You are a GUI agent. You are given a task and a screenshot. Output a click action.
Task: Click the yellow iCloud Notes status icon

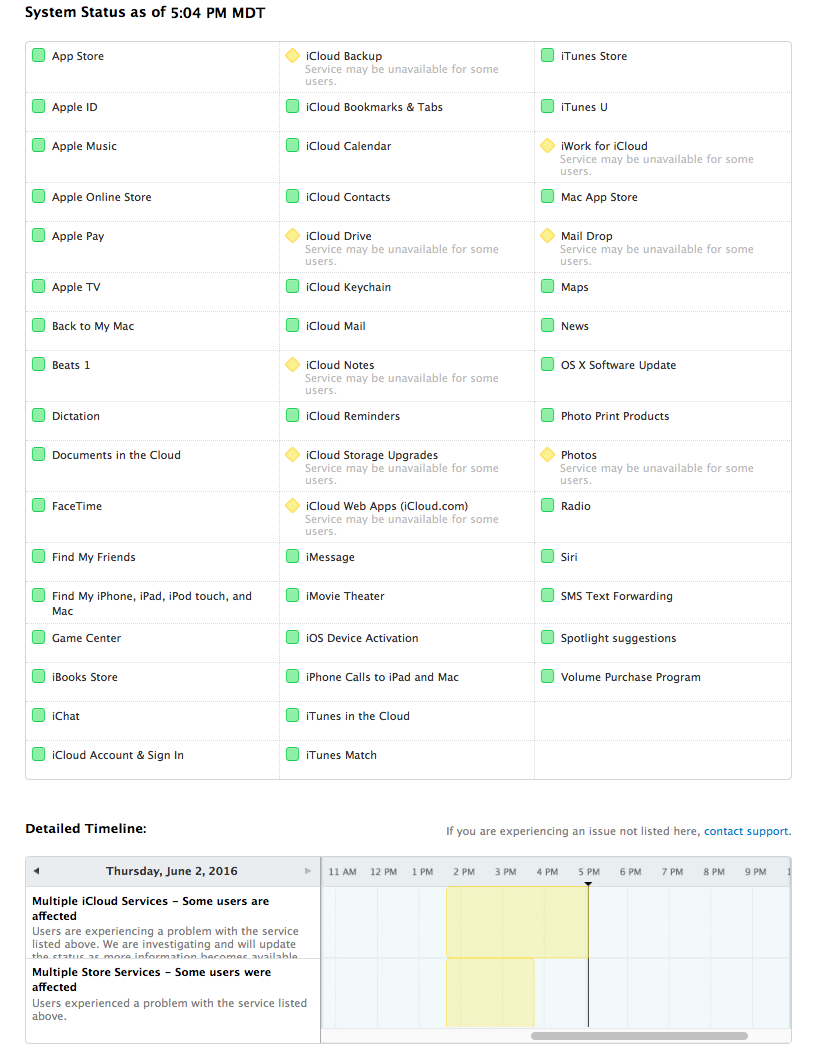pyautogui.click(x=292, y=365)
